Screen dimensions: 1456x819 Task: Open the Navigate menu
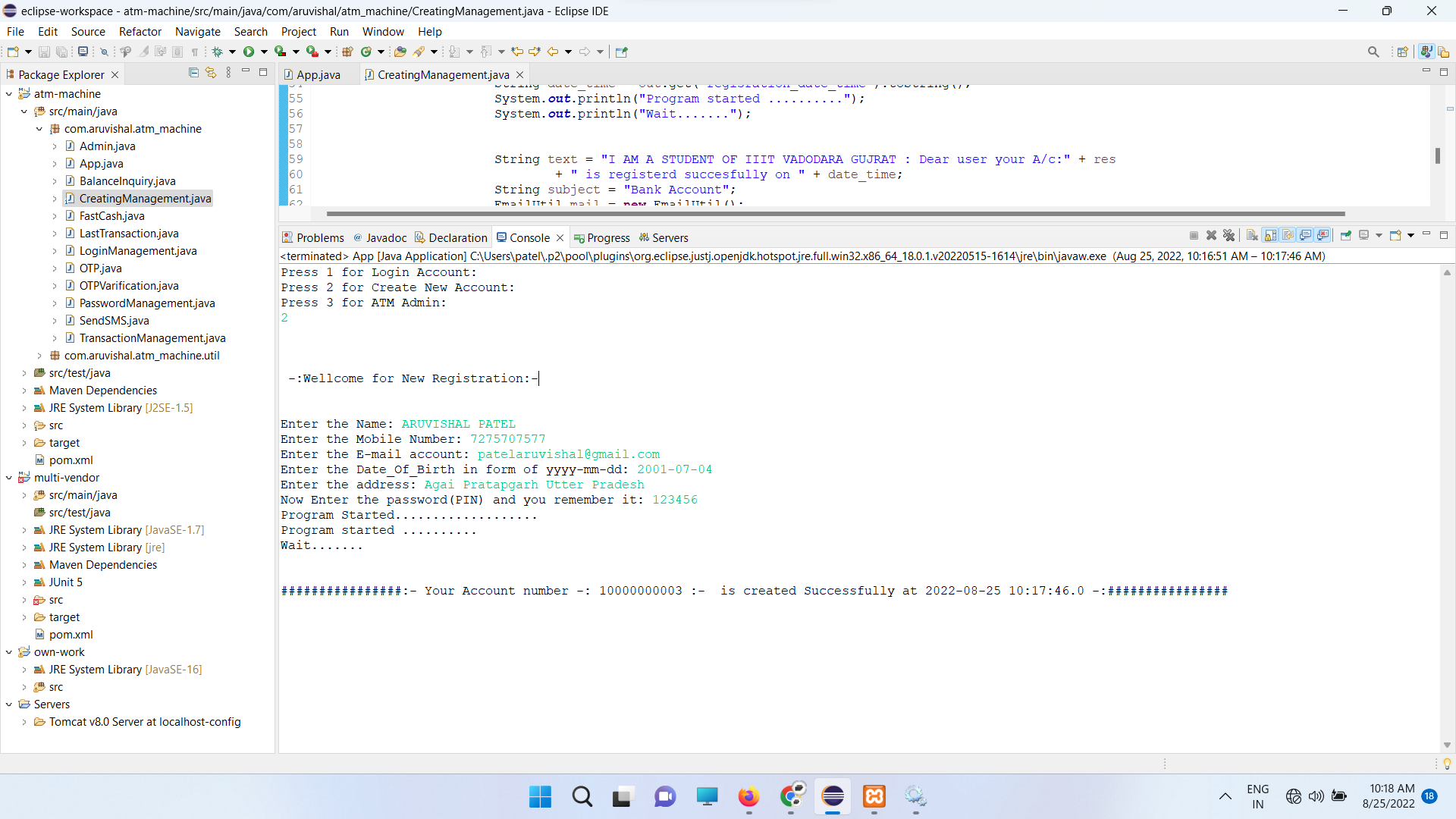pos(197,31)
